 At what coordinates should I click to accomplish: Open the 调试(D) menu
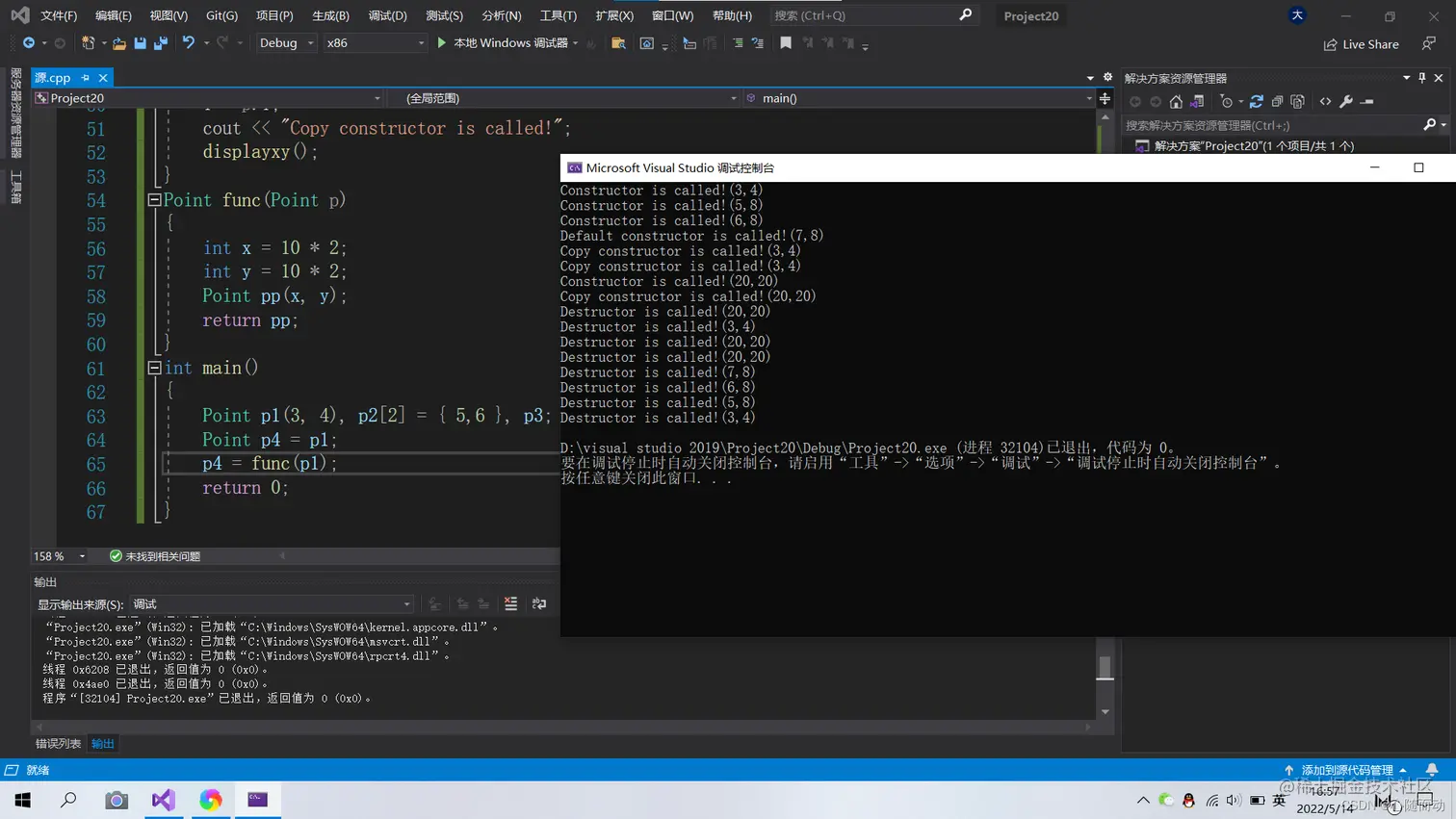[x=387, y=15]
